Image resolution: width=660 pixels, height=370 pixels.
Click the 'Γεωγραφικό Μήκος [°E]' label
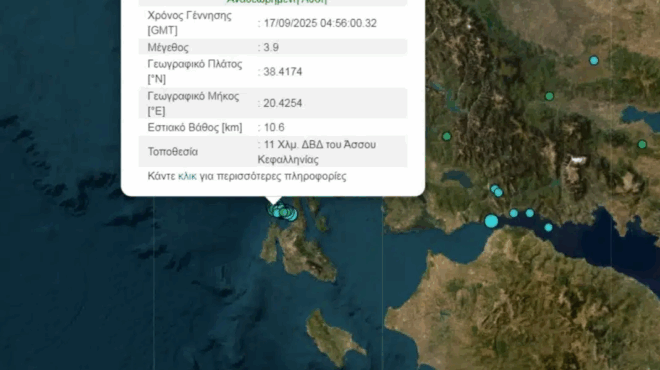tap(193, 103)
